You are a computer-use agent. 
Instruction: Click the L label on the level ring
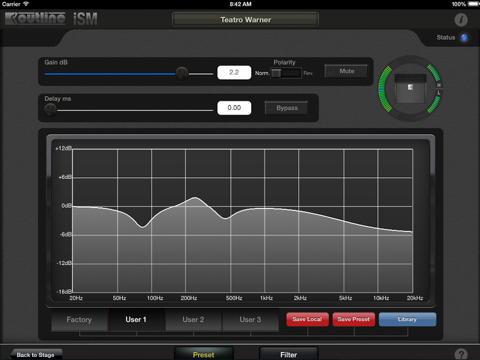[439, 93]
